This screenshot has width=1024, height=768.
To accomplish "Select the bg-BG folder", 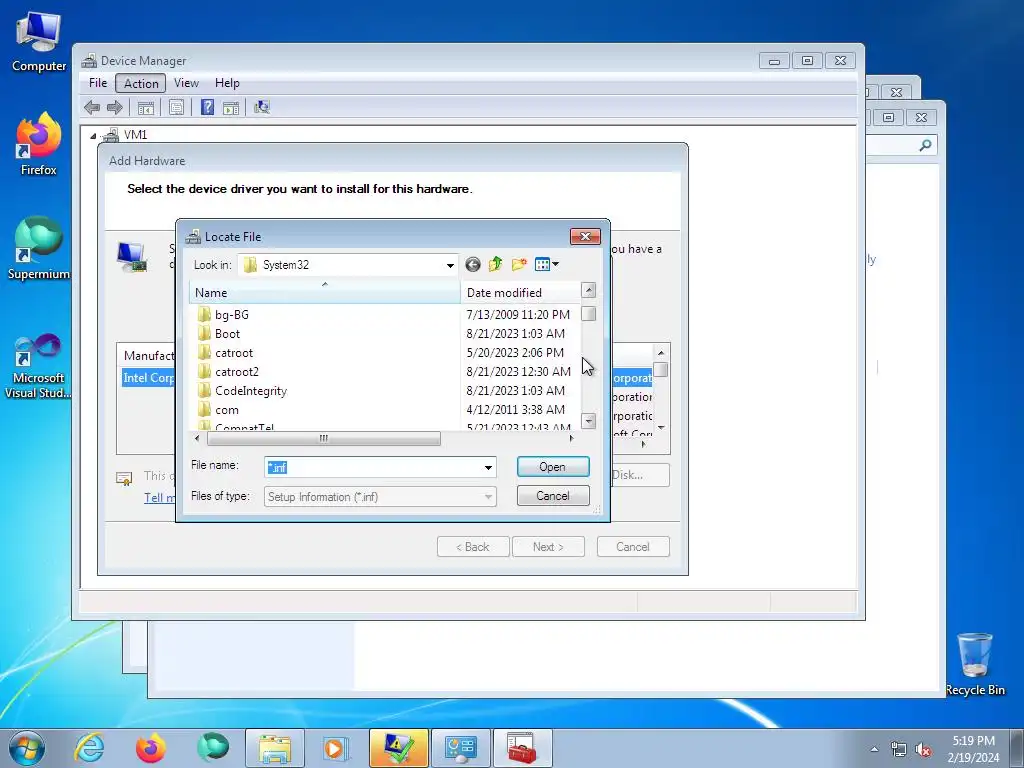I will point(232,315).
